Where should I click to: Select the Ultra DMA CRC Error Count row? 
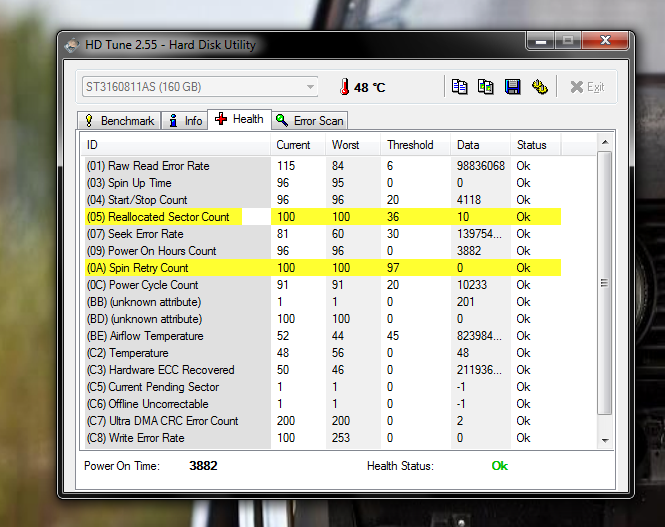(321, 421)
